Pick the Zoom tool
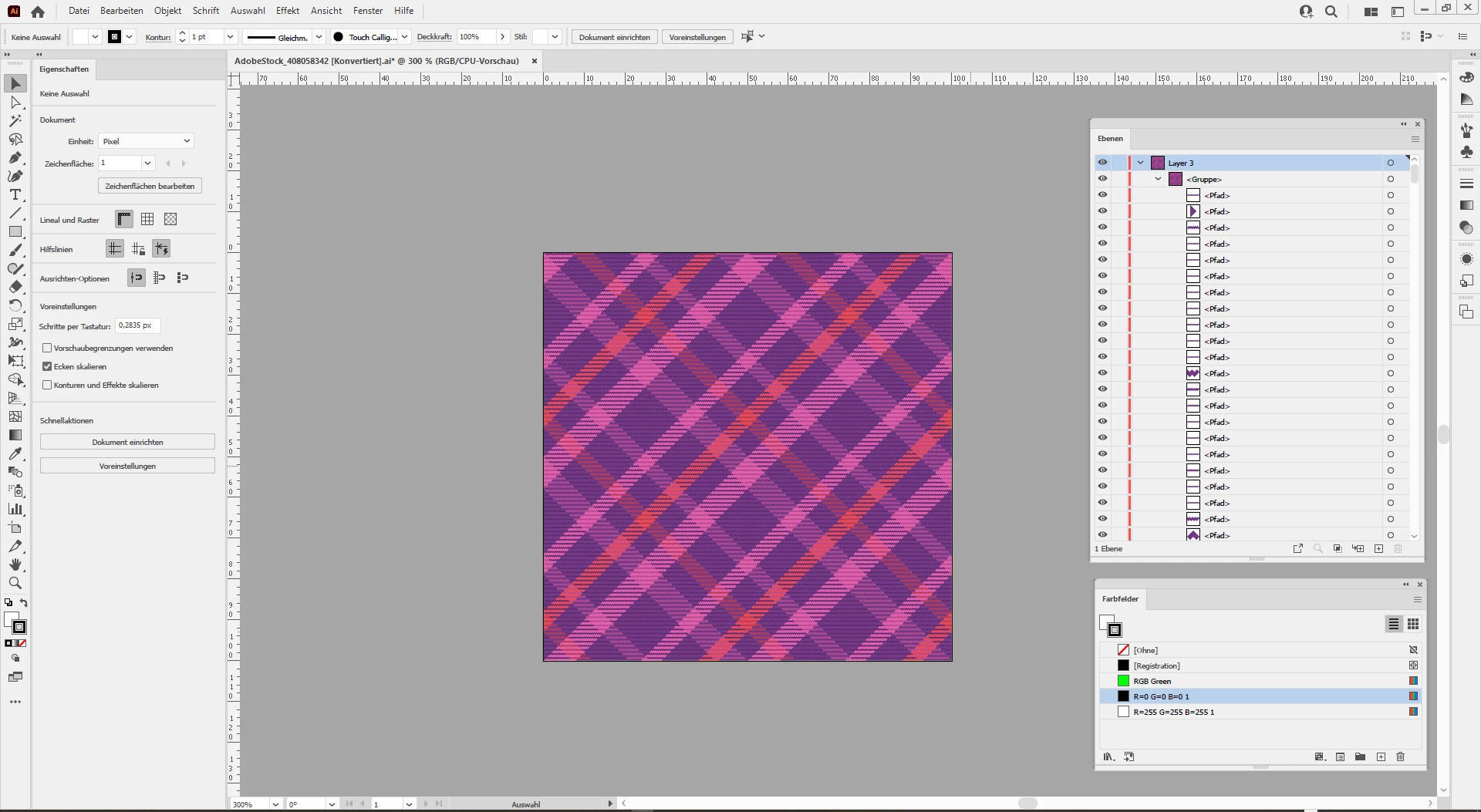Screen dimensions: 1481x812 coord(15,584)
